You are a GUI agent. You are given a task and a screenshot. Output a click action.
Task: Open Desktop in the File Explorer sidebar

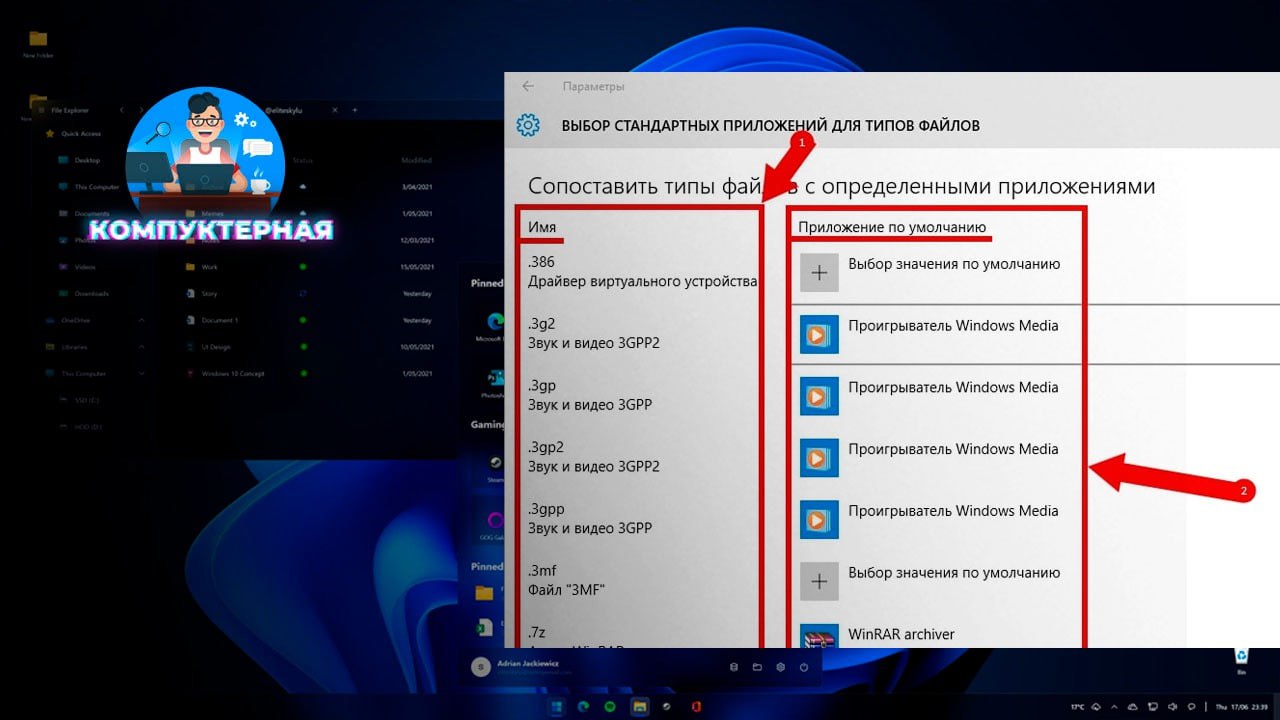(x=80, y=160)
